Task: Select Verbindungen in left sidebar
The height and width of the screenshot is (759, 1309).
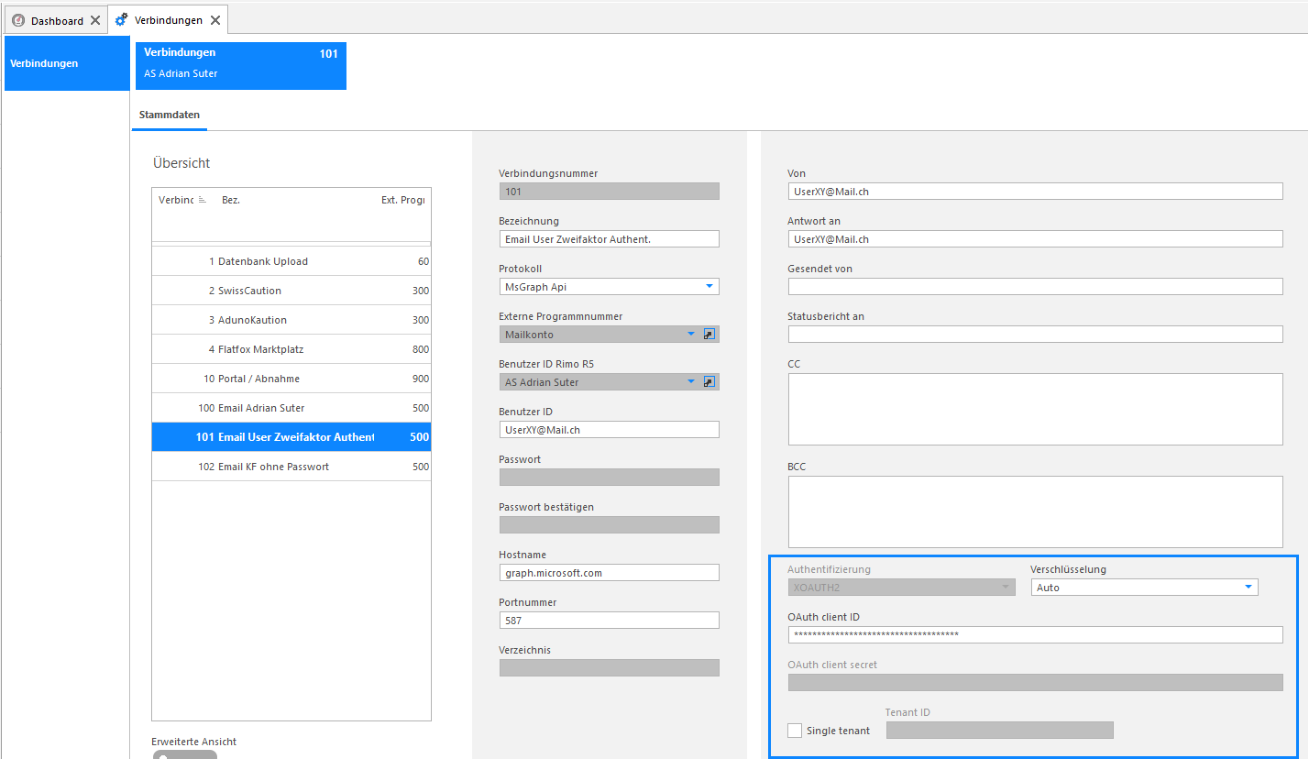Action: pos(66,64)
